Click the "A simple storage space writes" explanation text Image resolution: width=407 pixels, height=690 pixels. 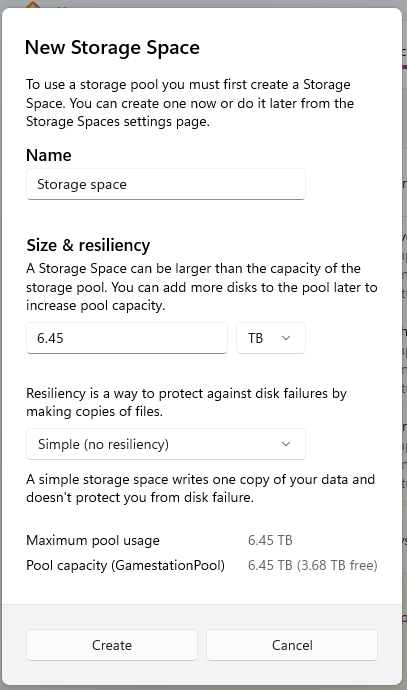pyautogui.click(x=200, y=488)
